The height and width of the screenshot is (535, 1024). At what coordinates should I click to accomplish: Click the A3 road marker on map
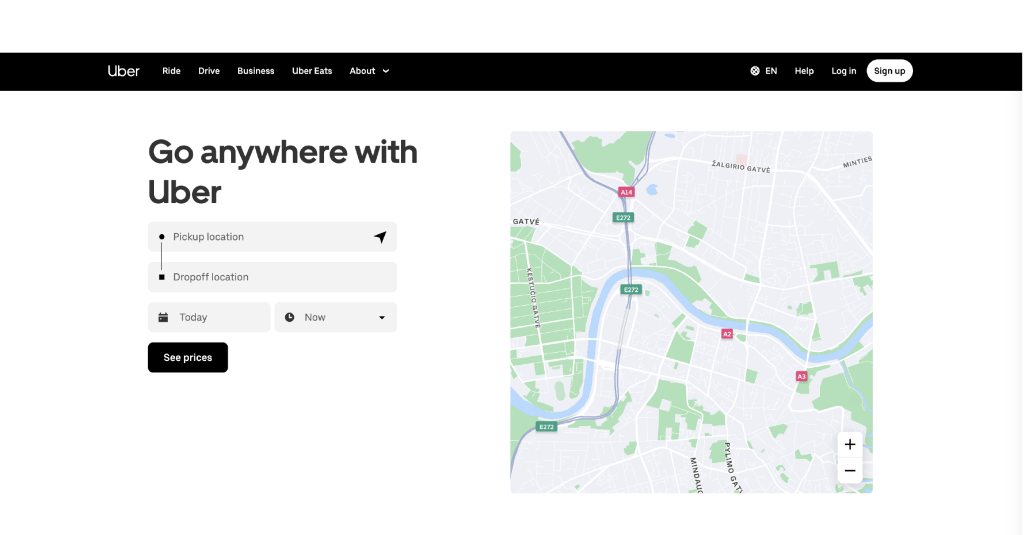801,376
